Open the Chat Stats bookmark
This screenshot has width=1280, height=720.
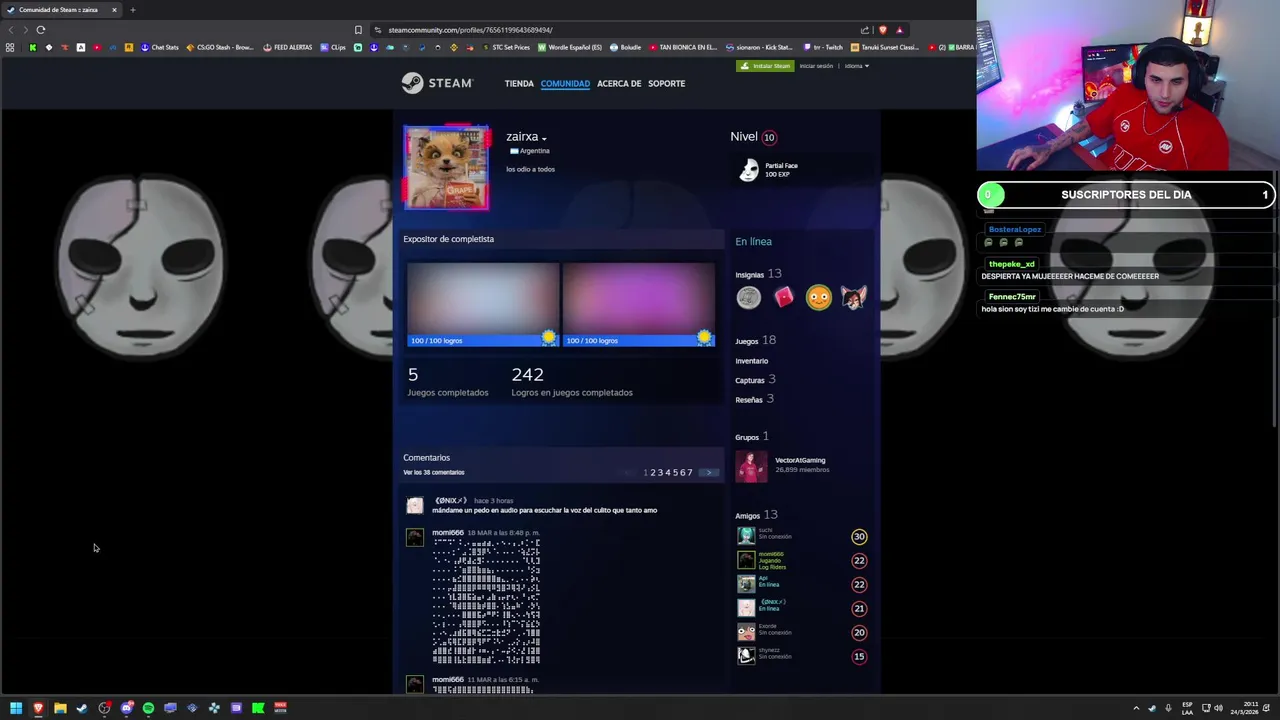159,47
